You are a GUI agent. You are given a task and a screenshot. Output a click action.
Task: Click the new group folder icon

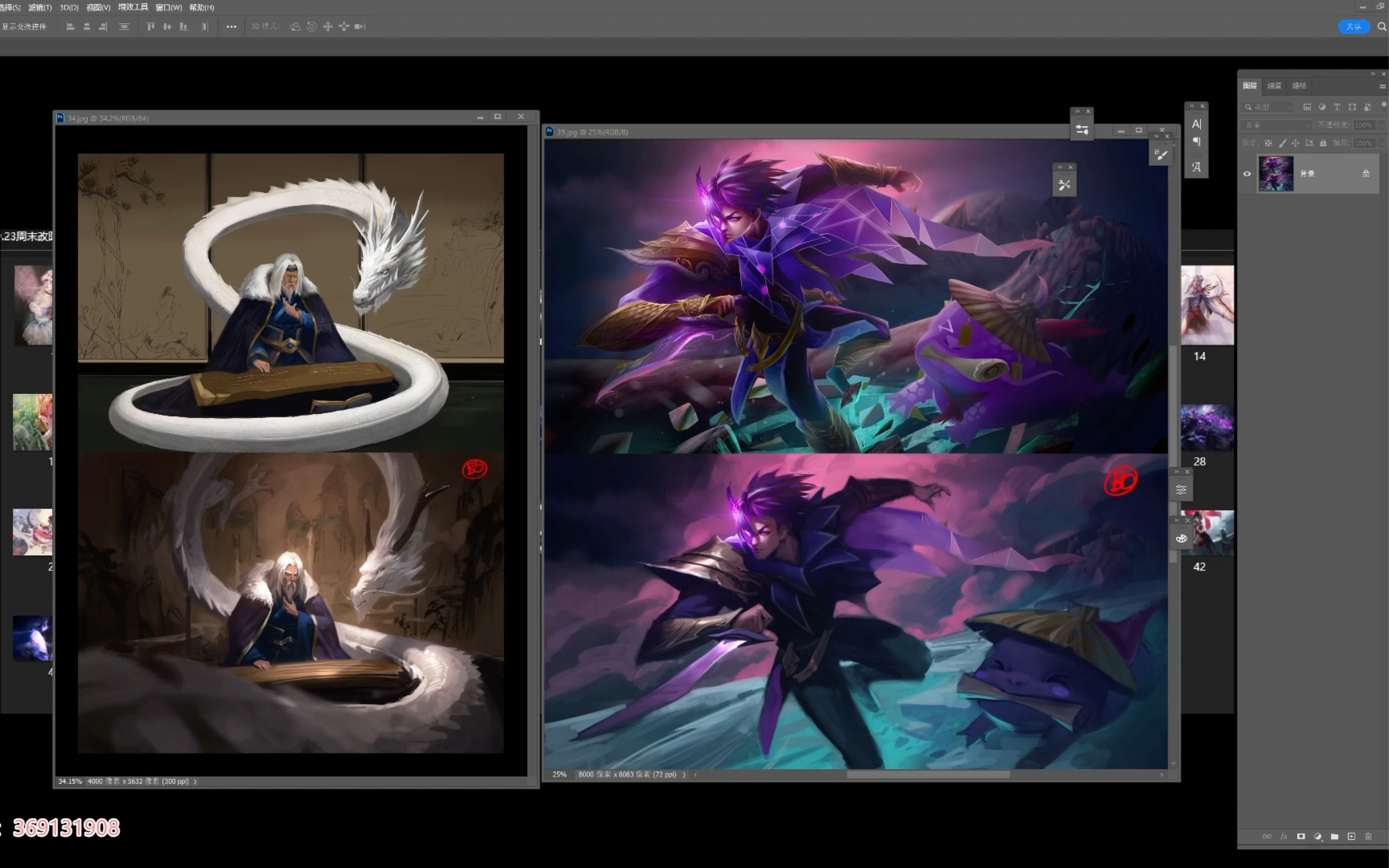1334,836
